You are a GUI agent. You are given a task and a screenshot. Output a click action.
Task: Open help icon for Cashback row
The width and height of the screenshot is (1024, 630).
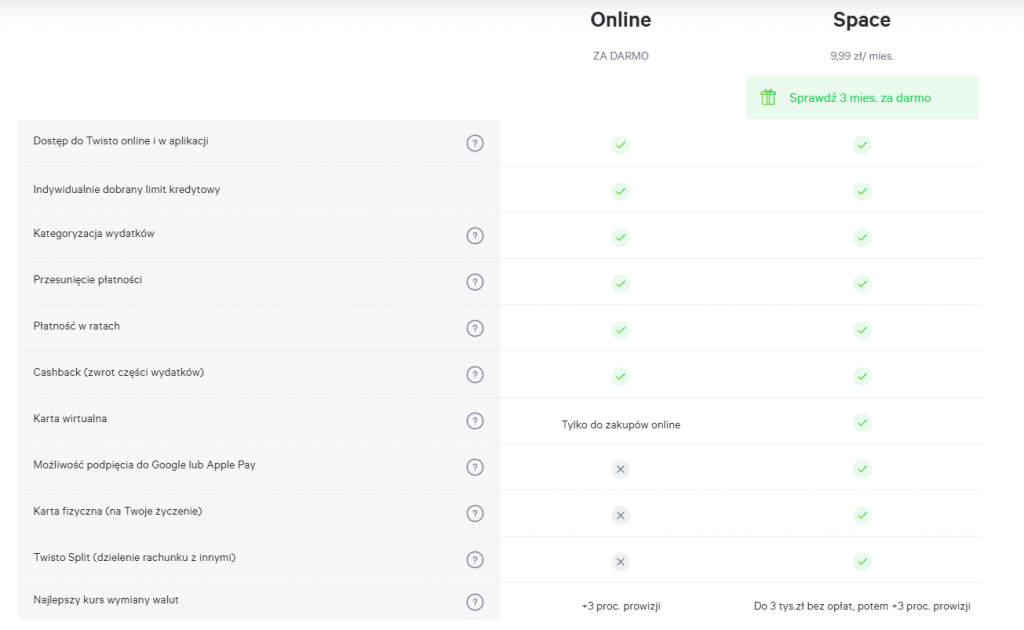(475, 375)
